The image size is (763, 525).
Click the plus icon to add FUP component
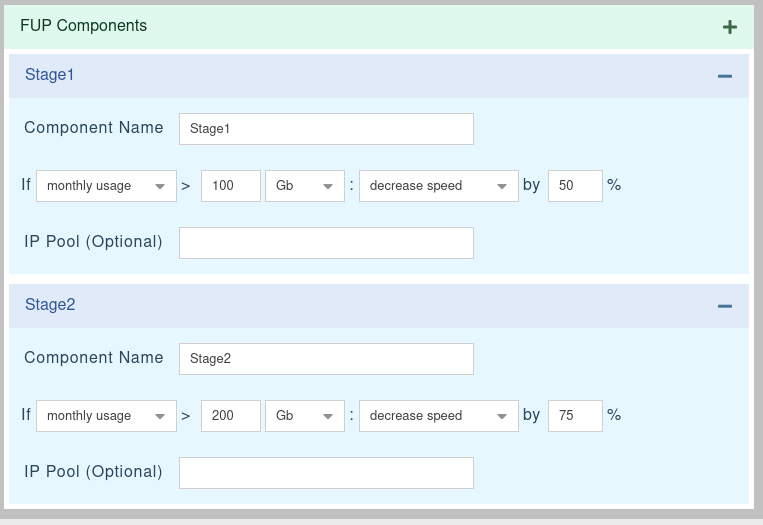729,27
